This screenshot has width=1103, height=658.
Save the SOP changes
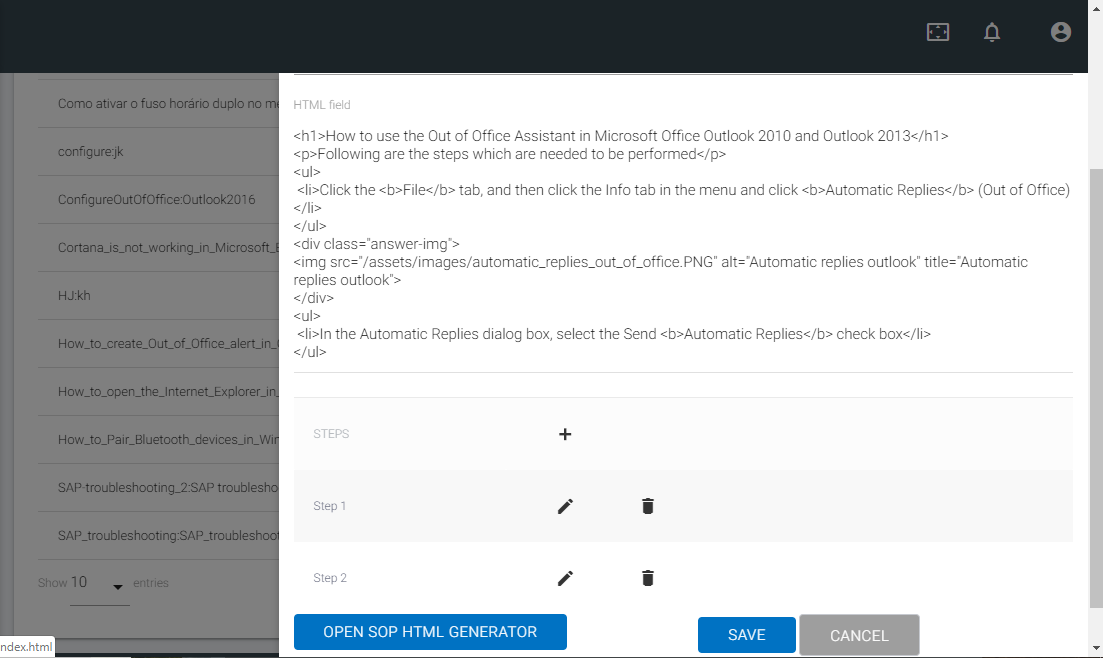coord(746,635)
